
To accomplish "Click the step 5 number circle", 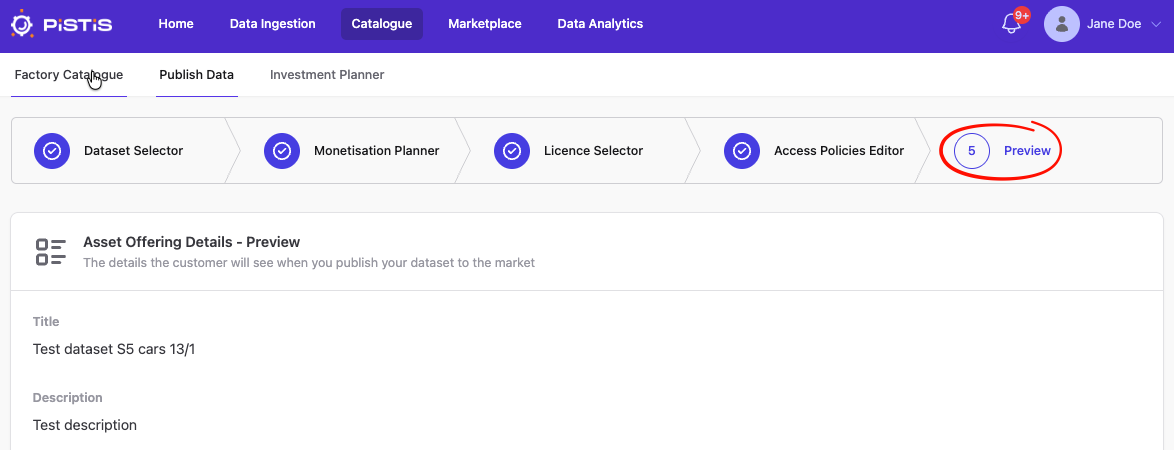I will coord(971,151).
